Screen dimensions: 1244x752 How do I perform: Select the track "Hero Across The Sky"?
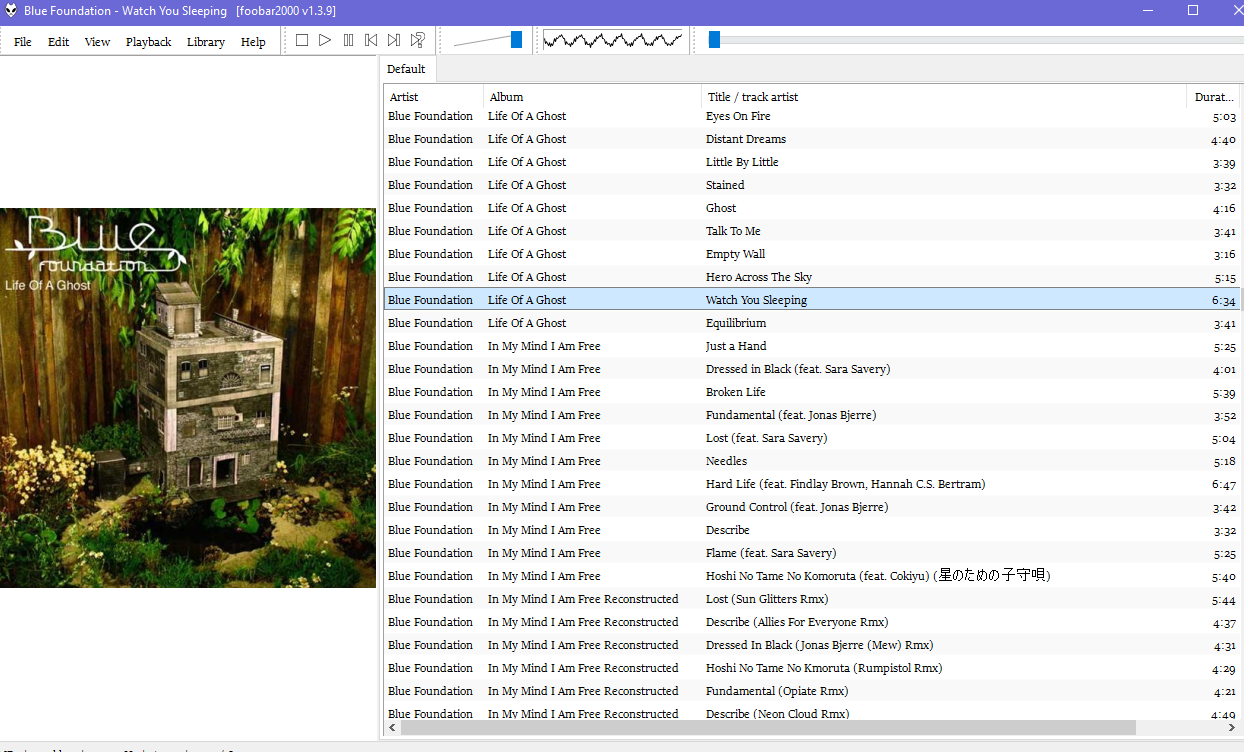pyautogui.click(x=759, y=277)
